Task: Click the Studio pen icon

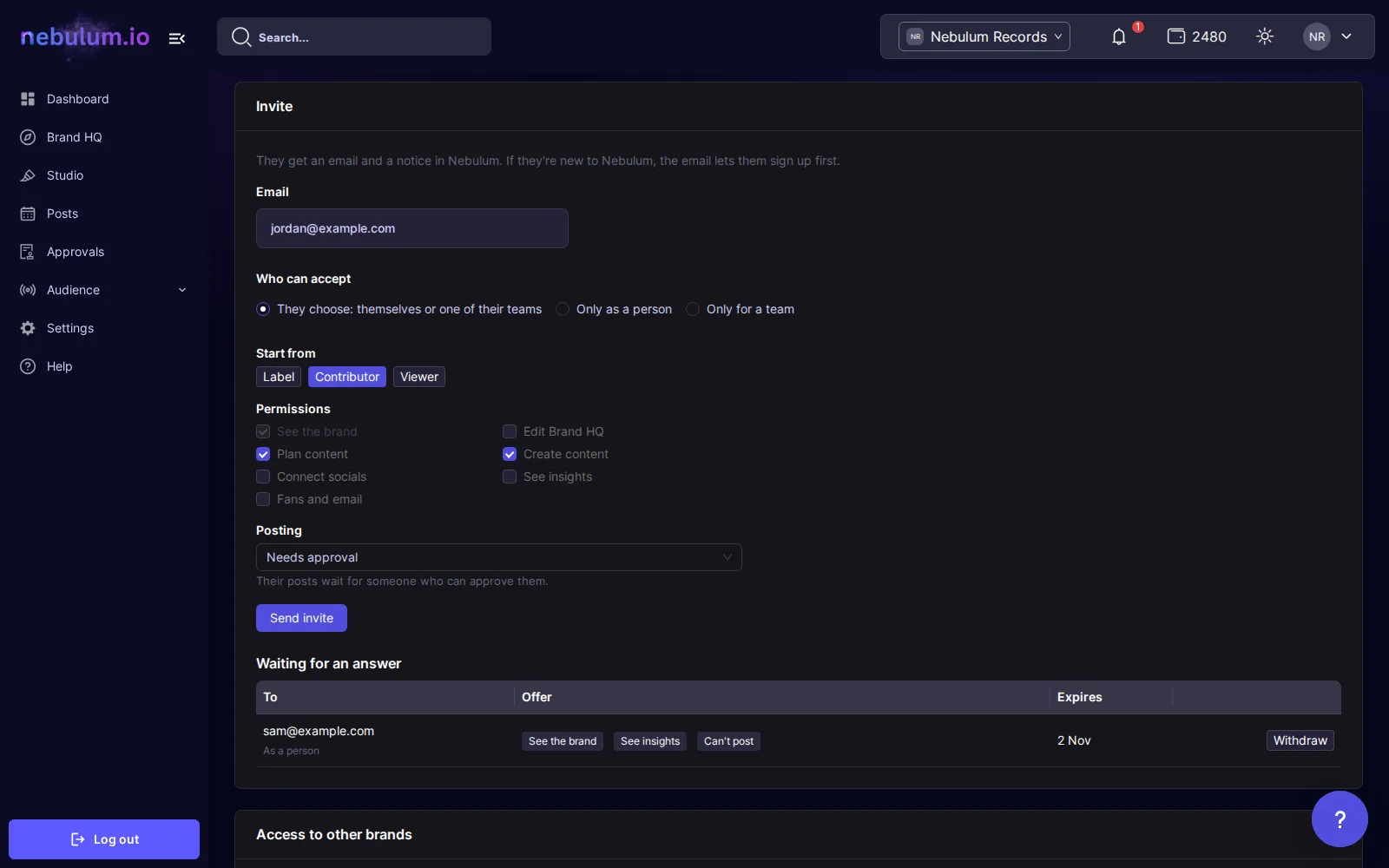Action: pos(28,175)
